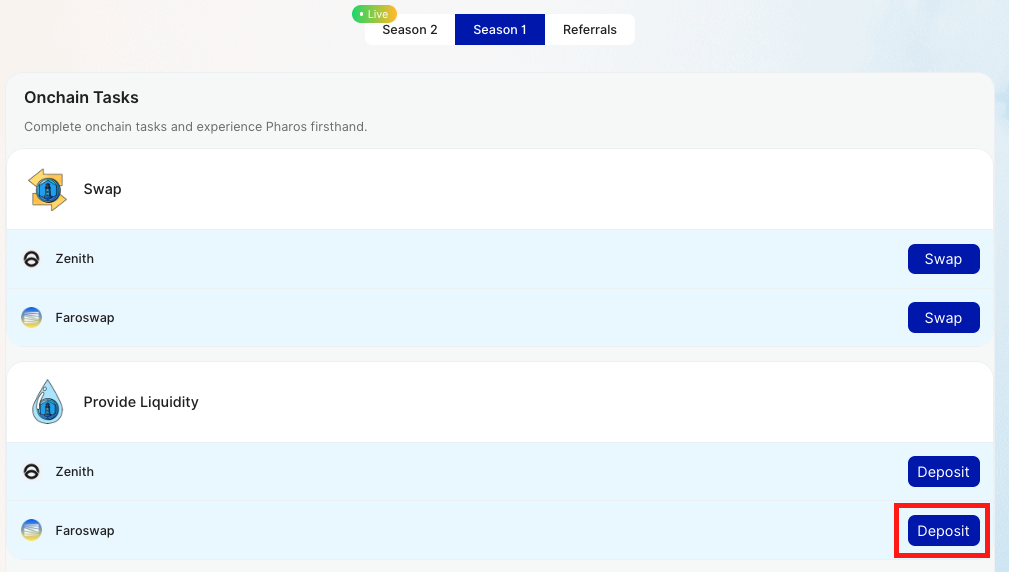
Task: Open the Referrals tab
Action: coord(590,30)
